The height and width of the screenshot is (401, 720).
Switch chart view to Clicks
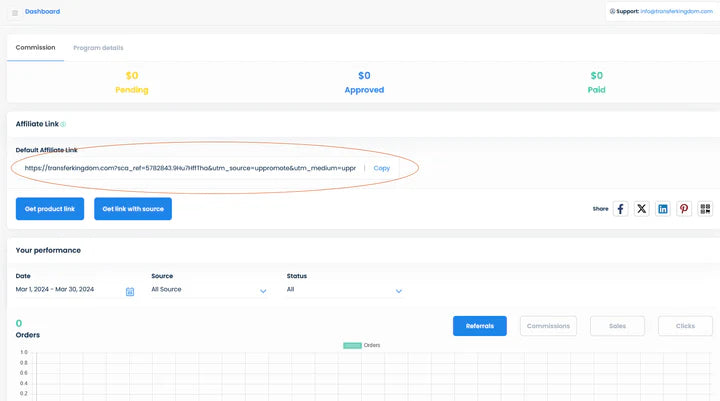click(x=685, y=326)
